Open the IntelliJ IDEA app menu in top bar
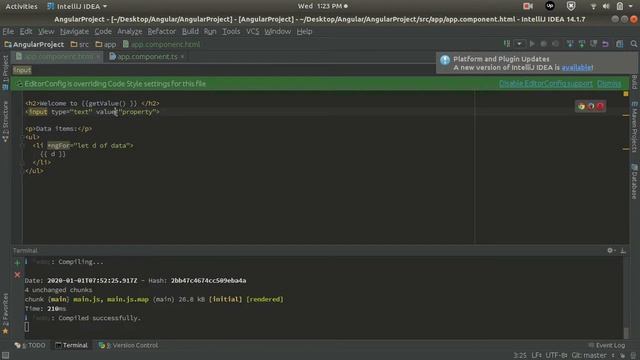Viewport: 640px width, 360px height. coord(77,6)
